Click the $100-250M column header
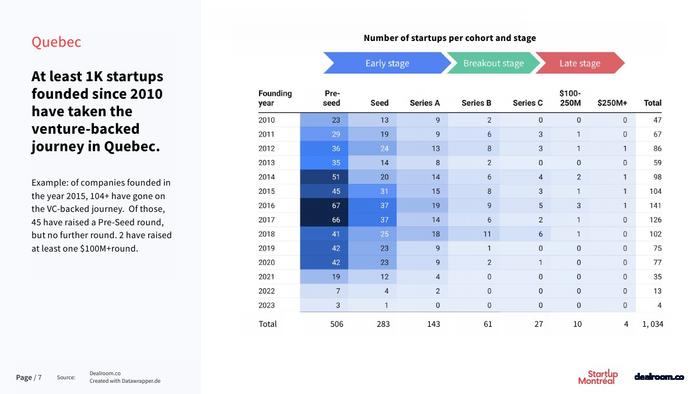The width and height of the screenshot is (700, 394). tap(570, 98)
